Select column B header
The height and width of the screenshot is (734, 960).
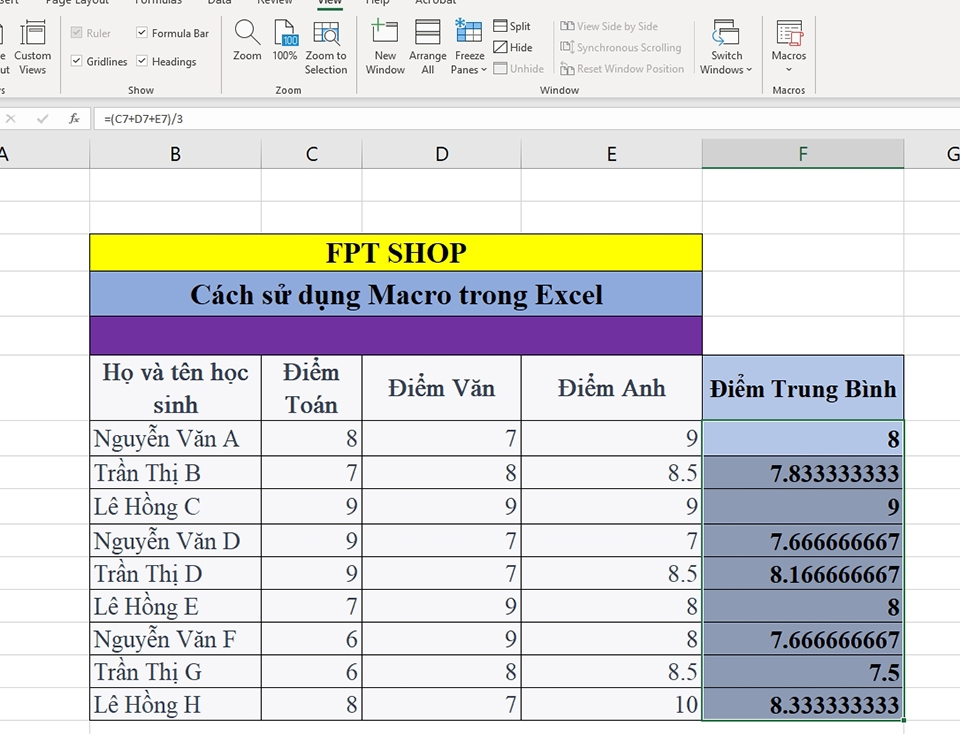coord(175,154)
